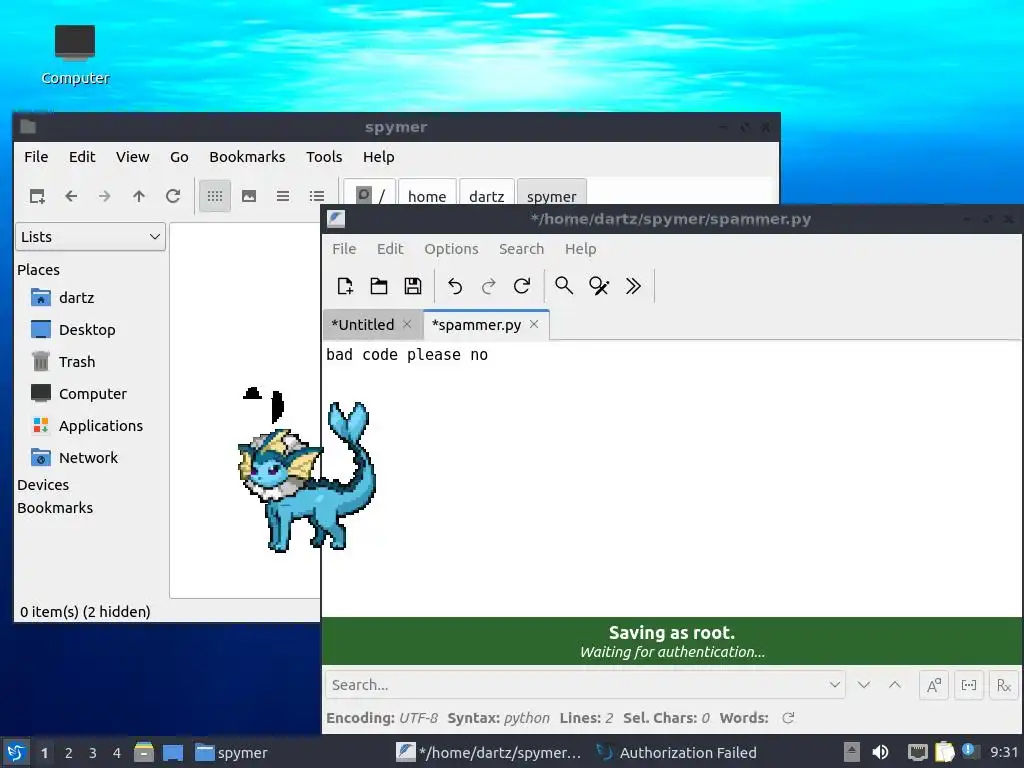The image size is (1024, 768).
Task: Refresh the word count in status bar
Action: (x=788, y=718)
